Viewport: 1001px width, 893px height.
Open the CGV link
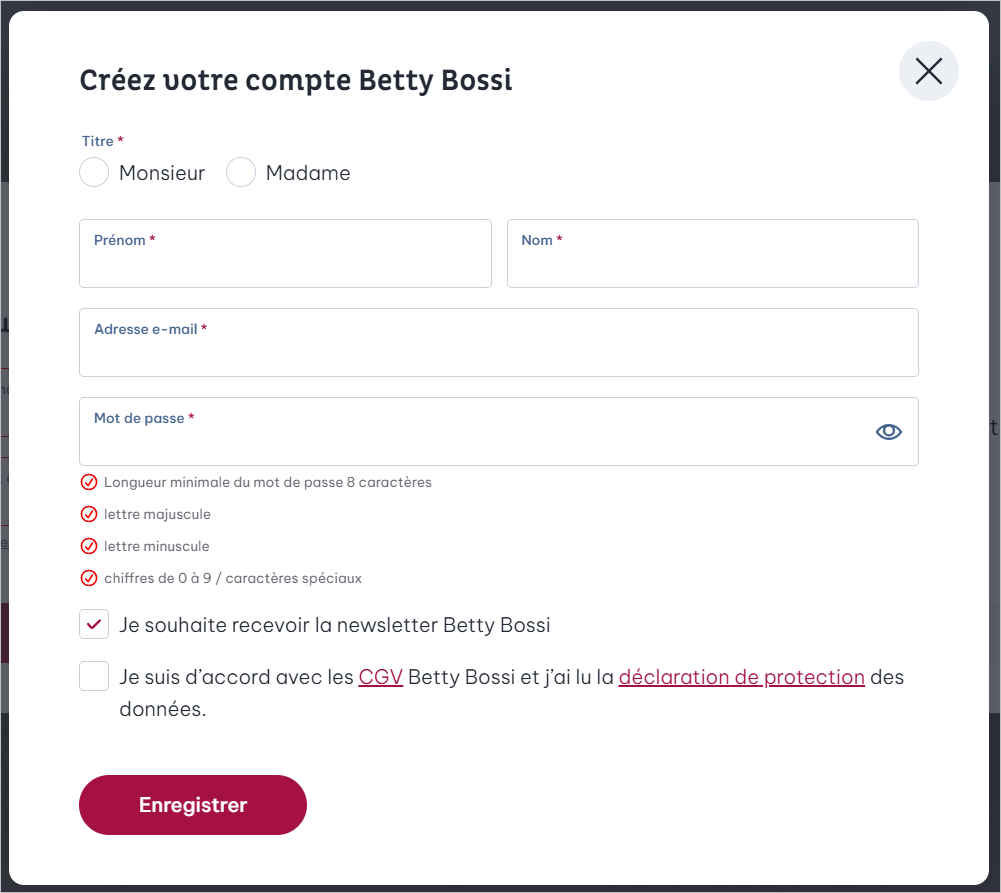tap(380, 677)
